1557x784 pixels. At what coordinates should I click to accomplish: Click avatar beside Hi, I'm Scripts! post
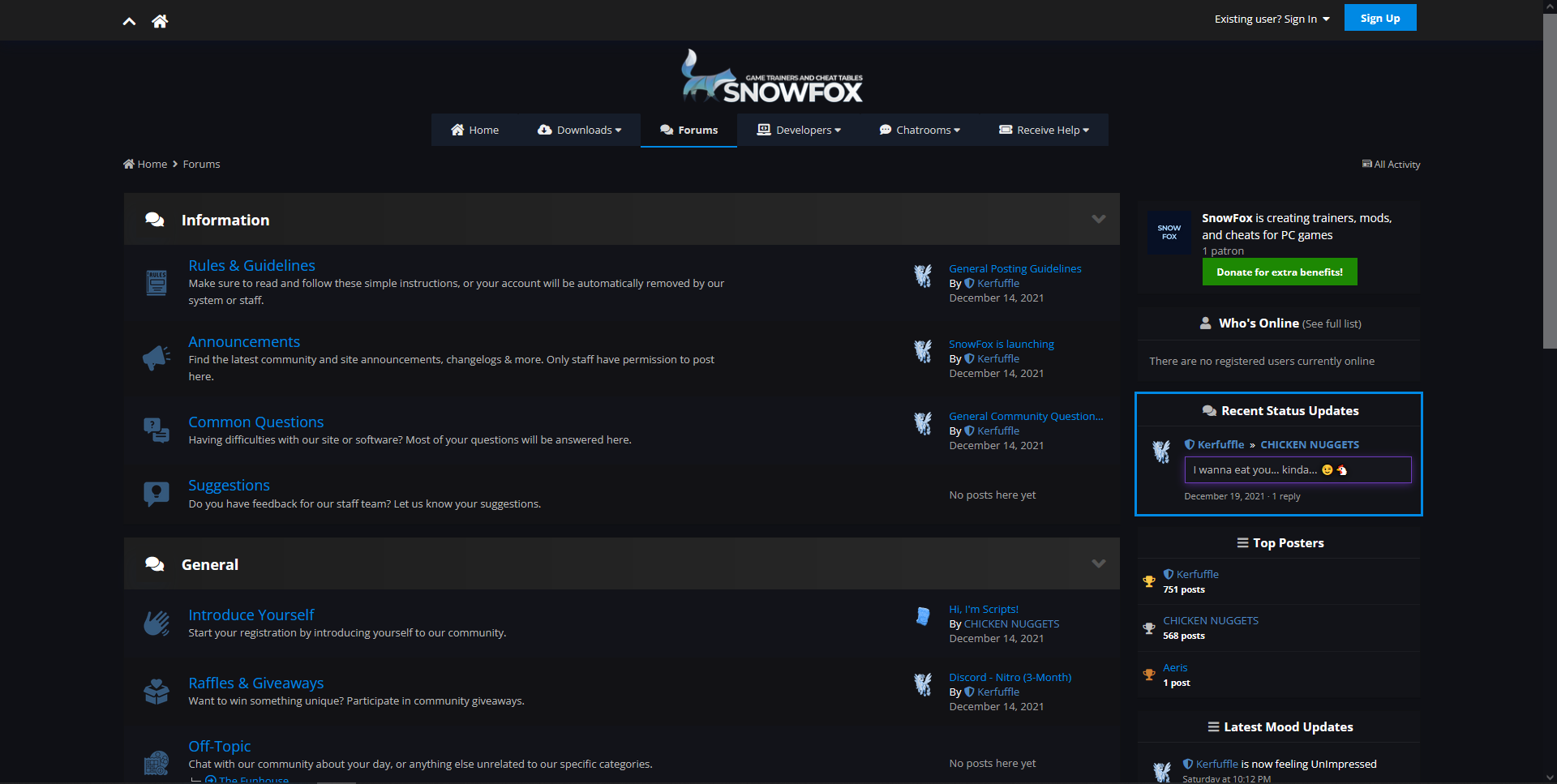pyautogui.click(x=923, y=616)
